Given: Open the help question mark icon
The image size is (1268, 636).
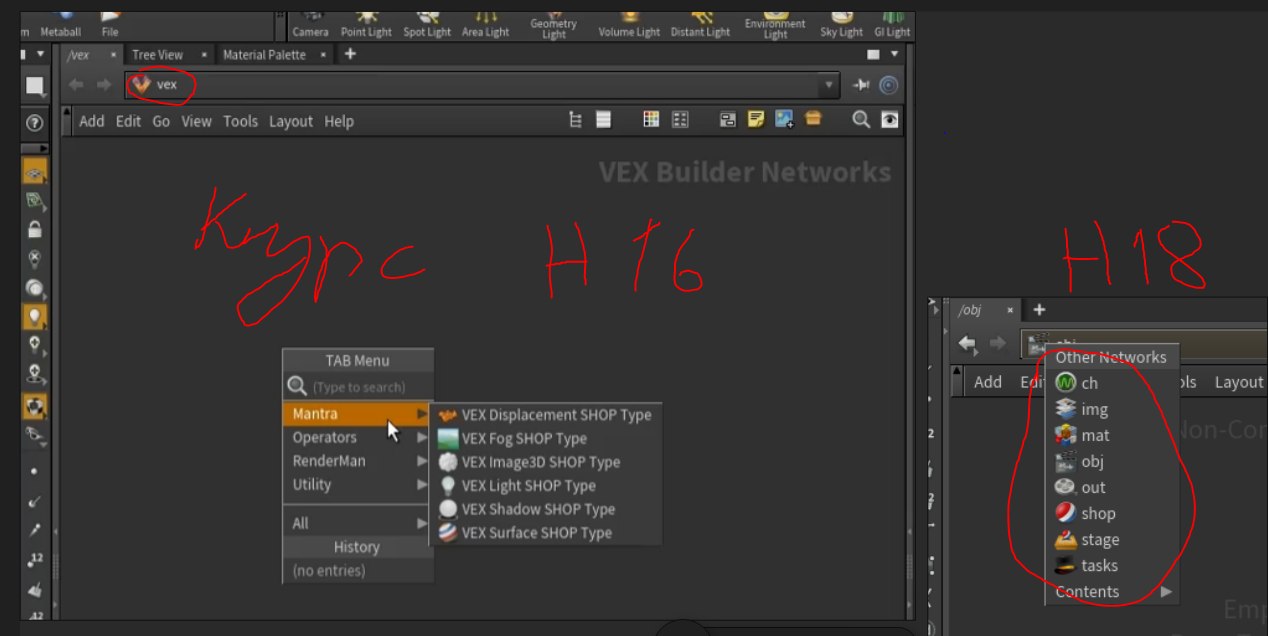Looking at the screenshot, I should click(35, 122).
